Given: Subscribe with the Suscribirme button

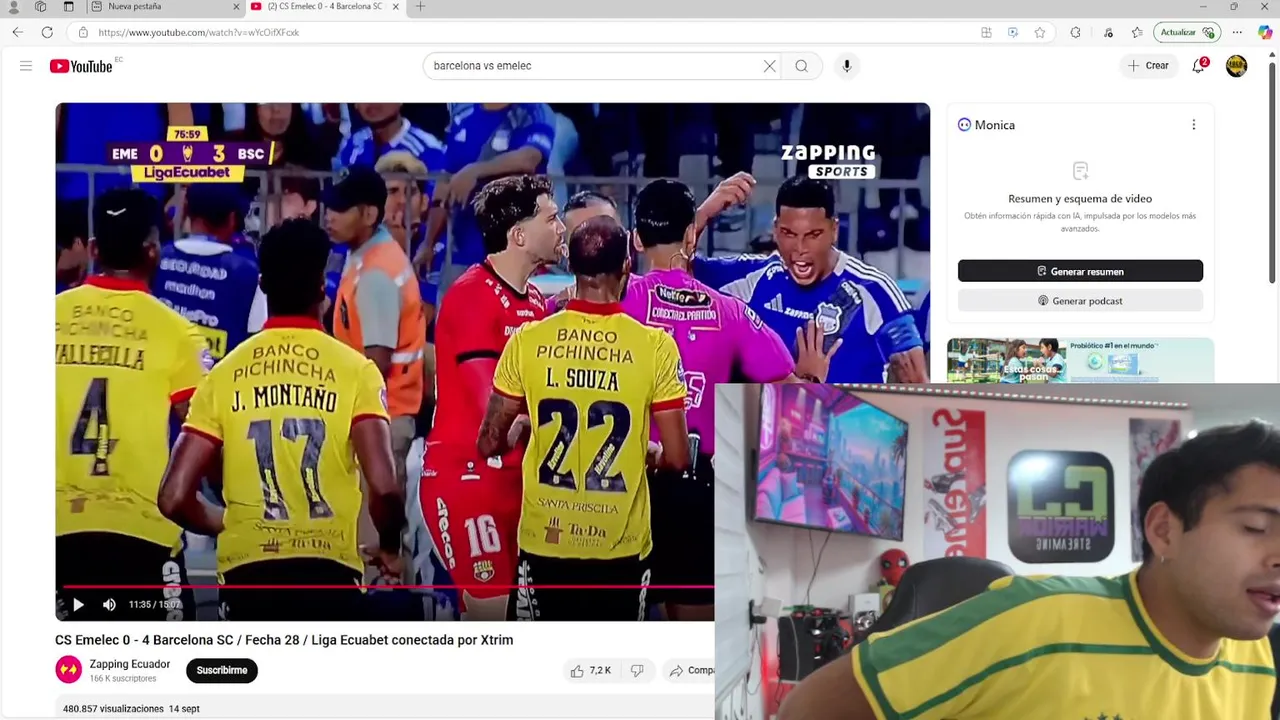Looking at the screenshot, I should [x=222, y=670].
